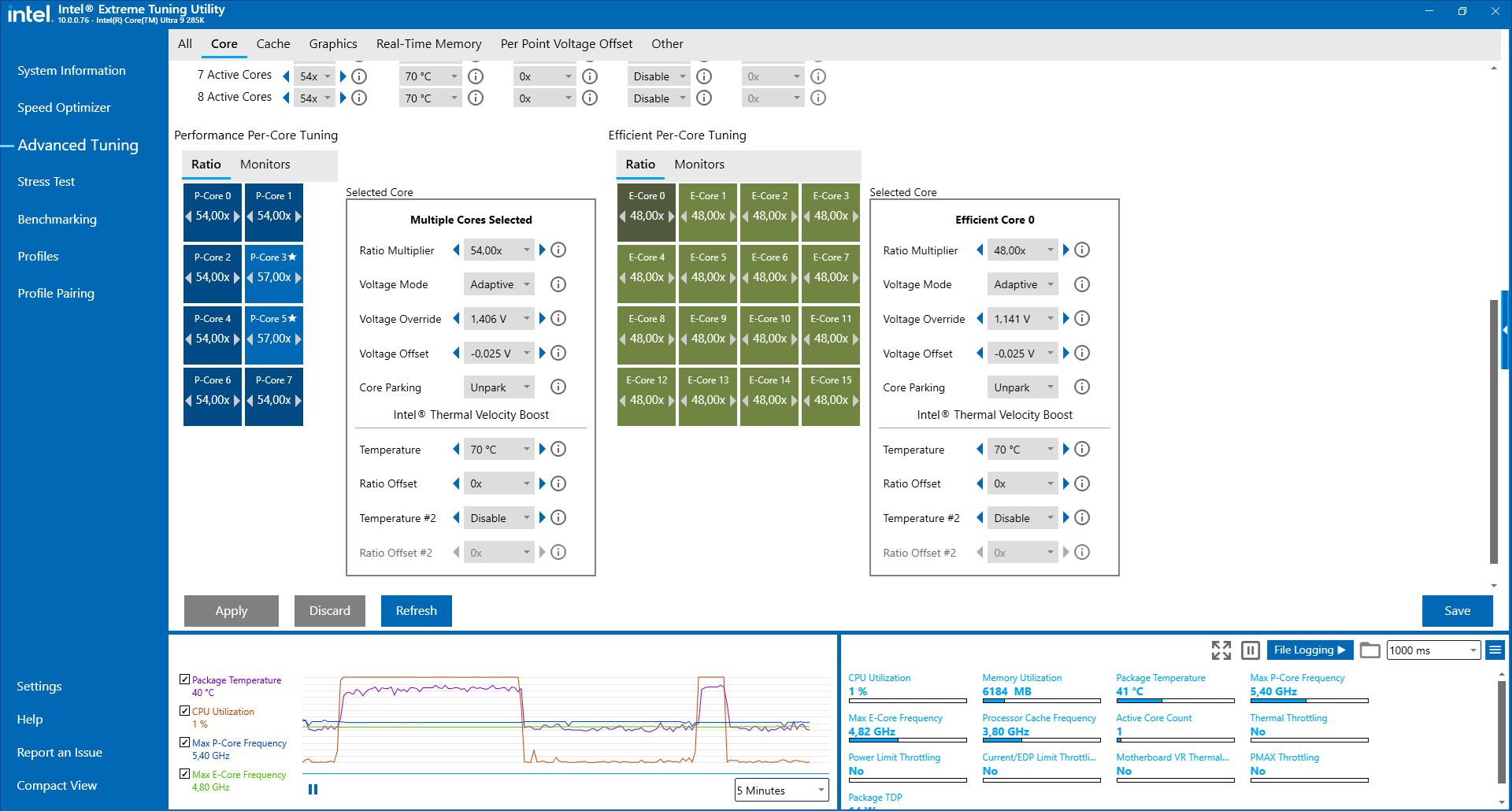Open the Other tuning tab

pyautogui.click(x=667, y=44)
